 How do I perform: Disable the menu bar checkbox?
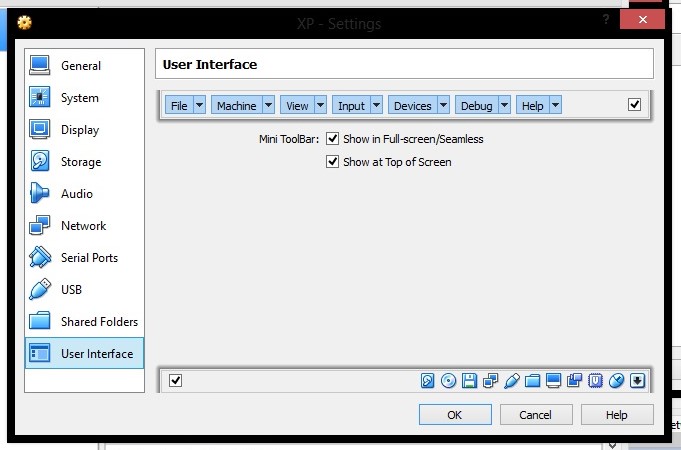click(x=634, y=104)
